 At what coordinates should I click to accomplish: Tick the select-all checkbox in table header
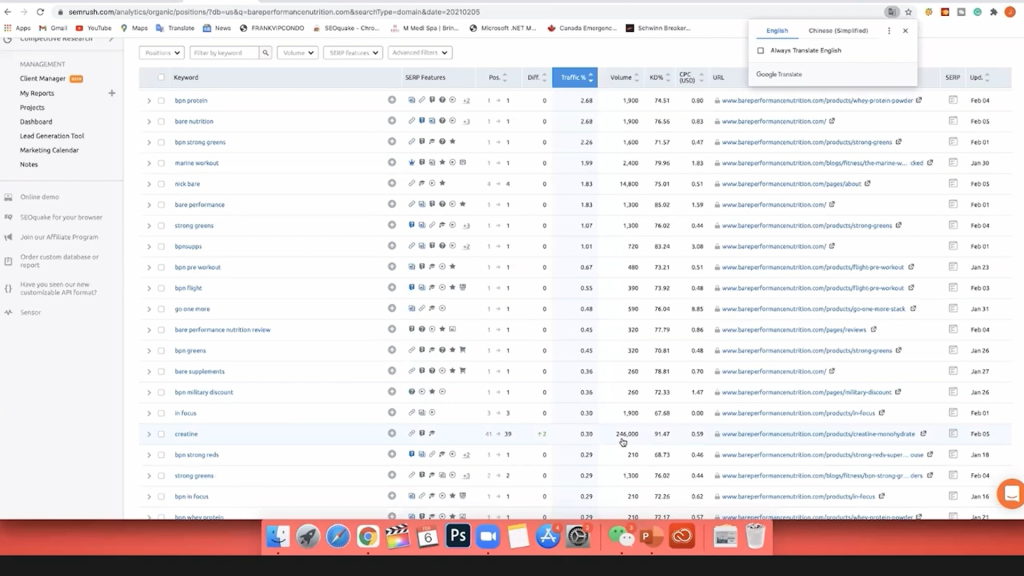click(x=161, y=77)
